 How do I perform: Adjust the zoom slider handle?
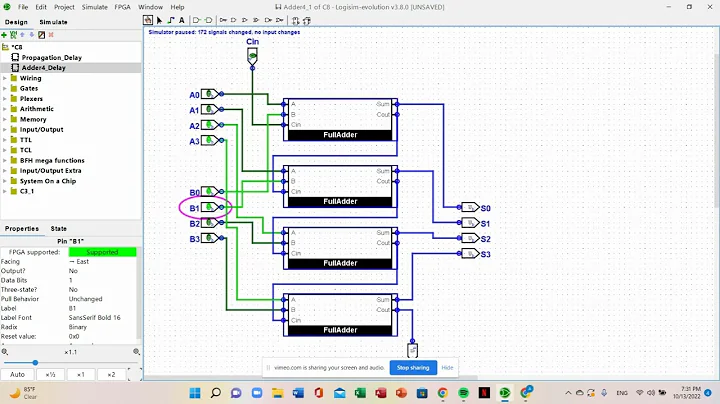[x=35, y=363]
